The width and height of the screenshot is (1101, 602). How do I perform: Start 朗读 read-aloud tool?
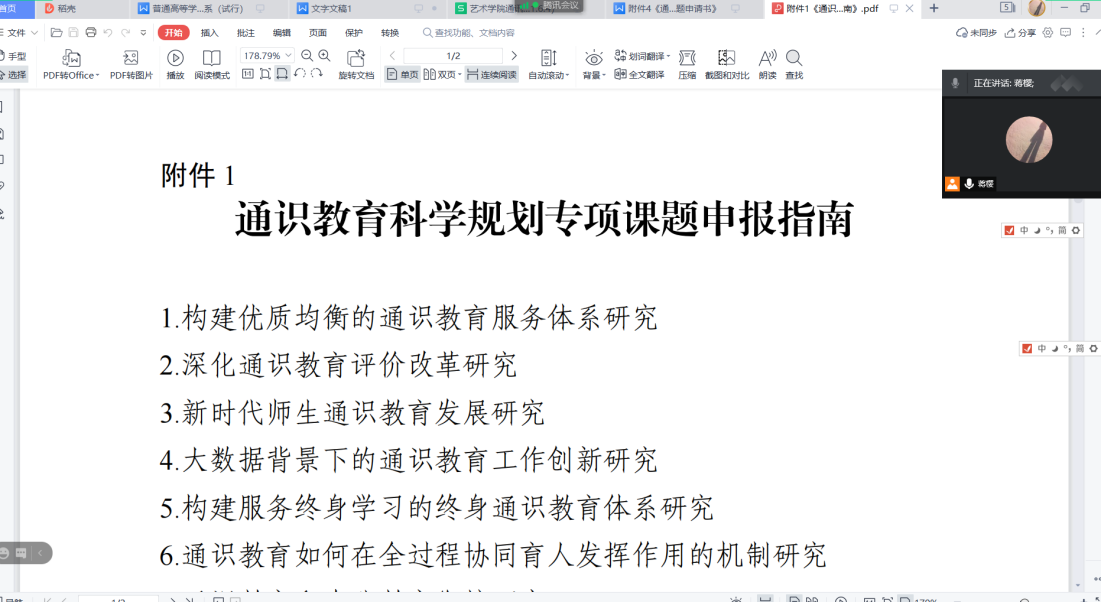coord(767,58)
